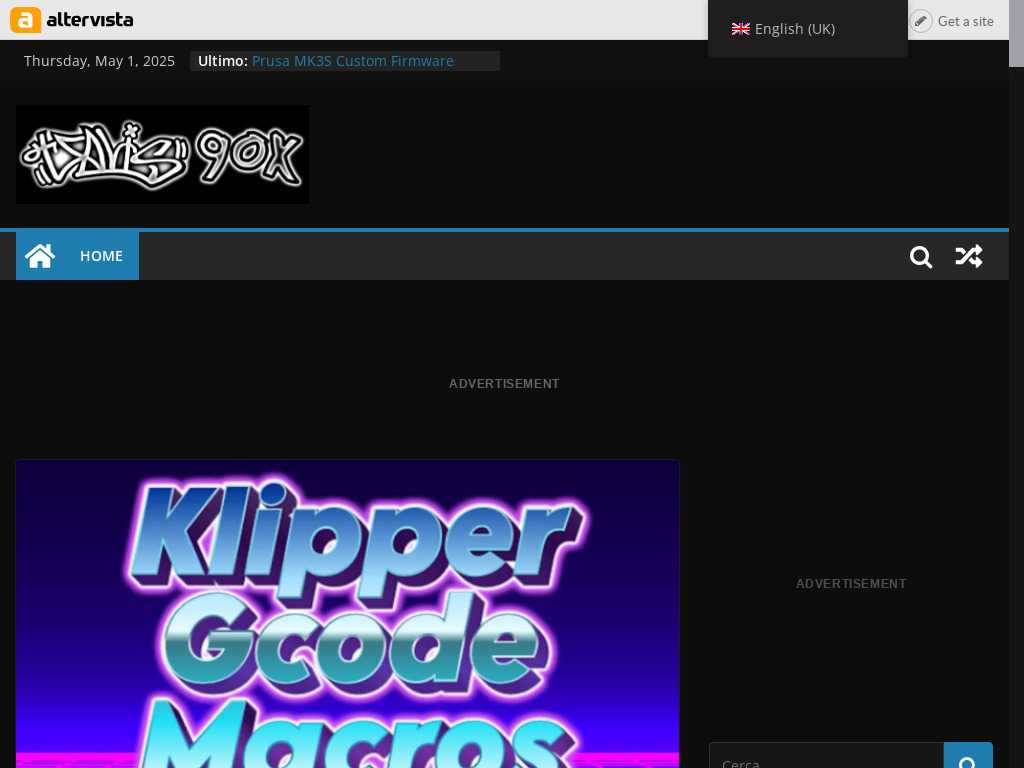Screen dimensions: 1024x768
Task: Click the Get a site pencil icon
Action: click(920, 21)
